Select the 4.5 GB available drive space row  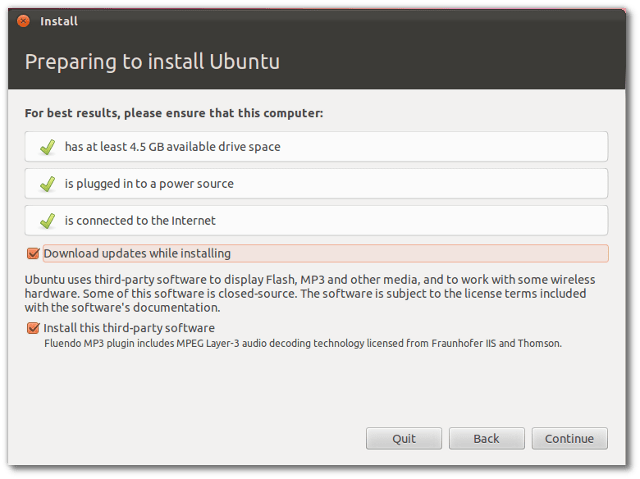coord(316,146)
